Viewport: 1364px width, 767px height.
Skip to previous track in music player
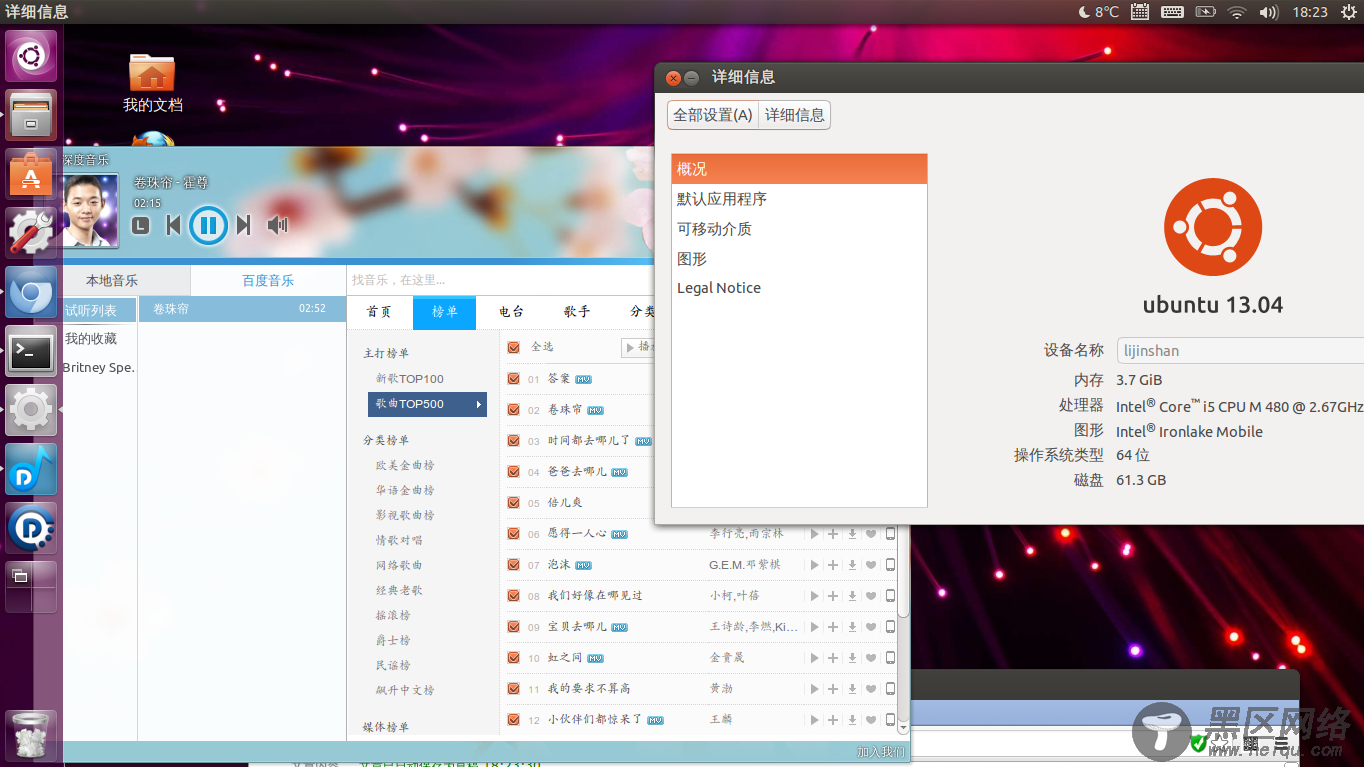tap(174, 226)
